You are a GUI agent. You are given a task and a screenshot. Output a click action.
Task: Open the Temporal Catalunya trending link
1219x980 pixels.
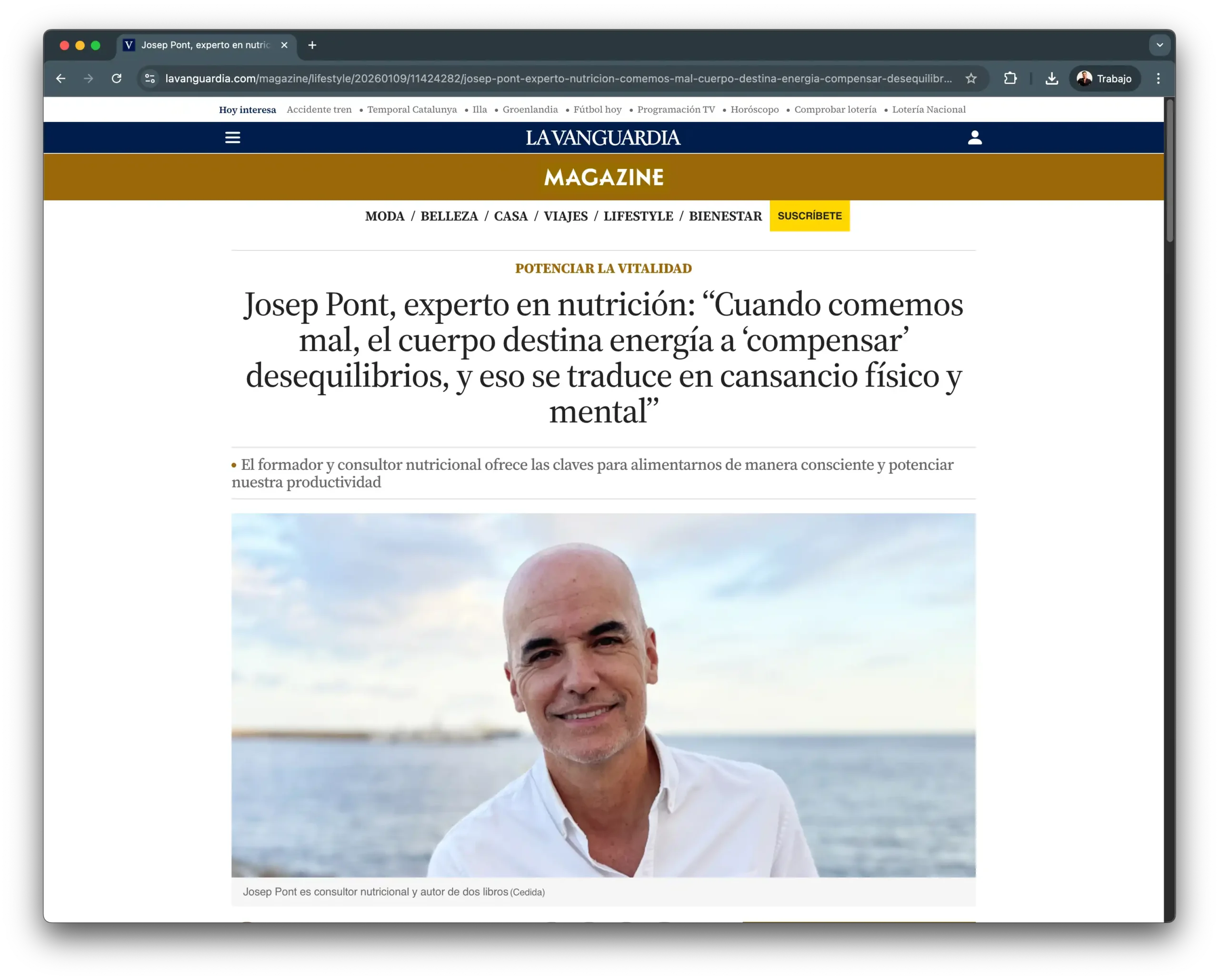(411, 109)
